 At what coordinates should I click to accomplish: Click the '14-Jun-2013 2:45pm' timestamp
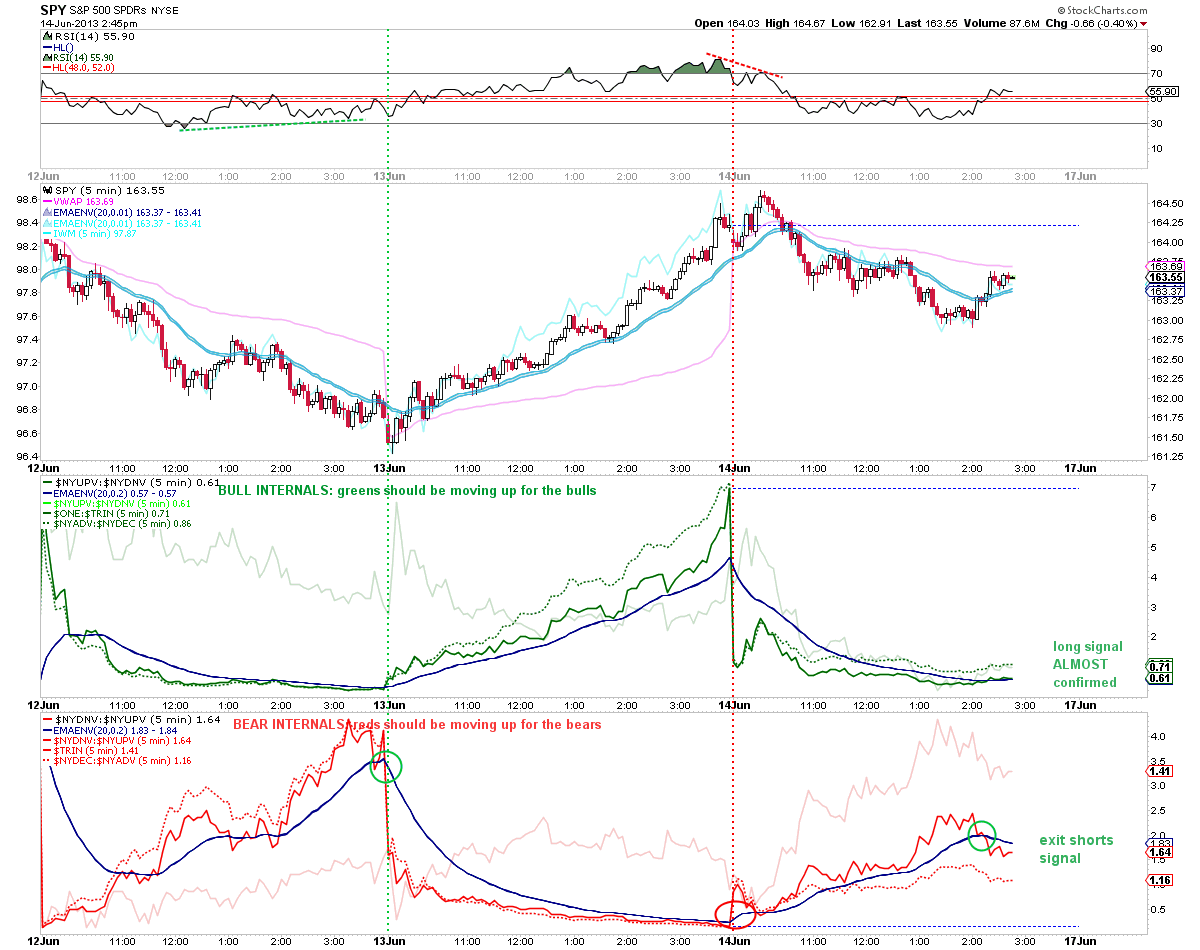coord(90,22)
